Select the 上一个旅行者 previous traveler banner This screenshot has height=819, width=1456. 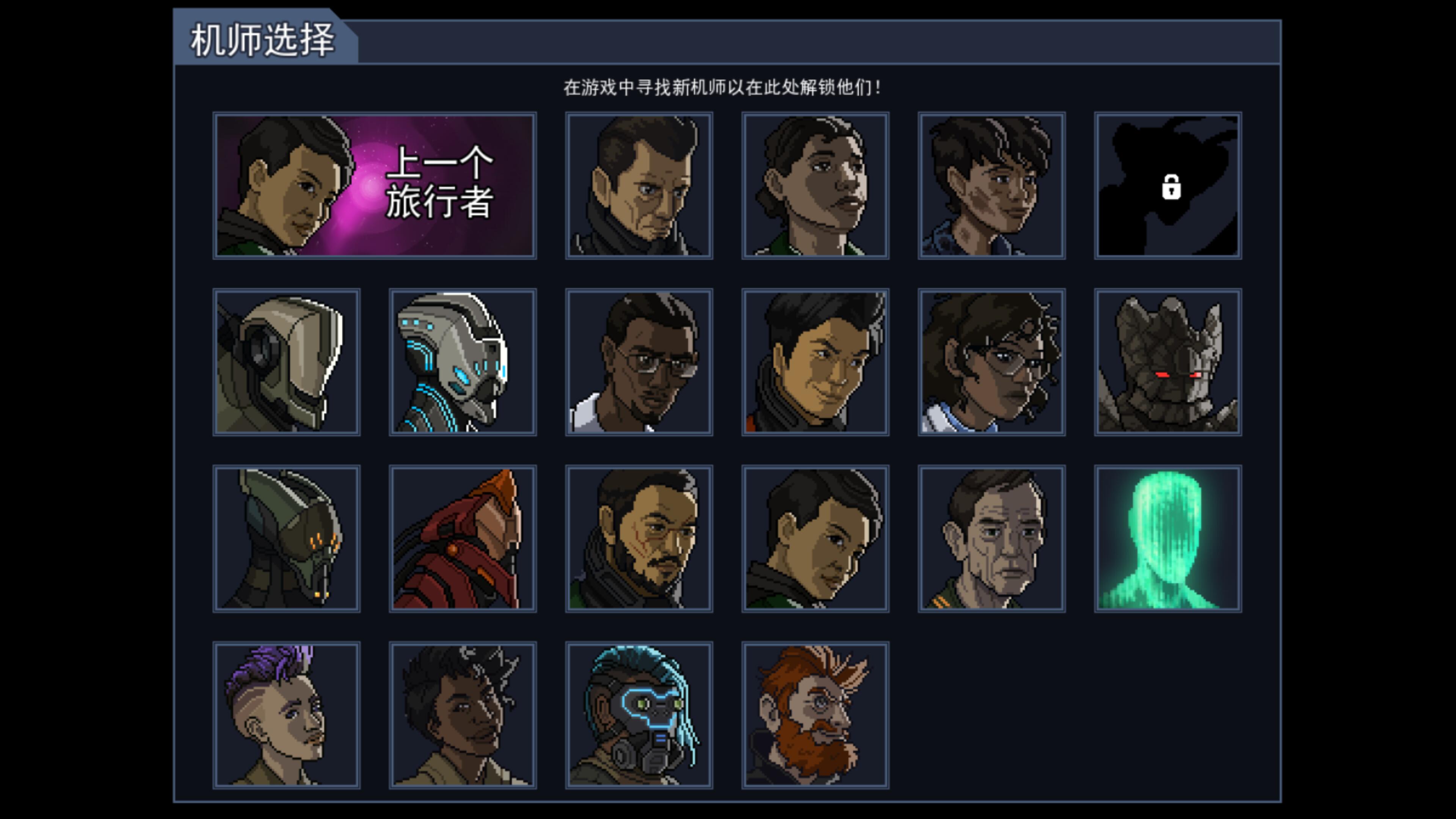click(x=374, y=186)
